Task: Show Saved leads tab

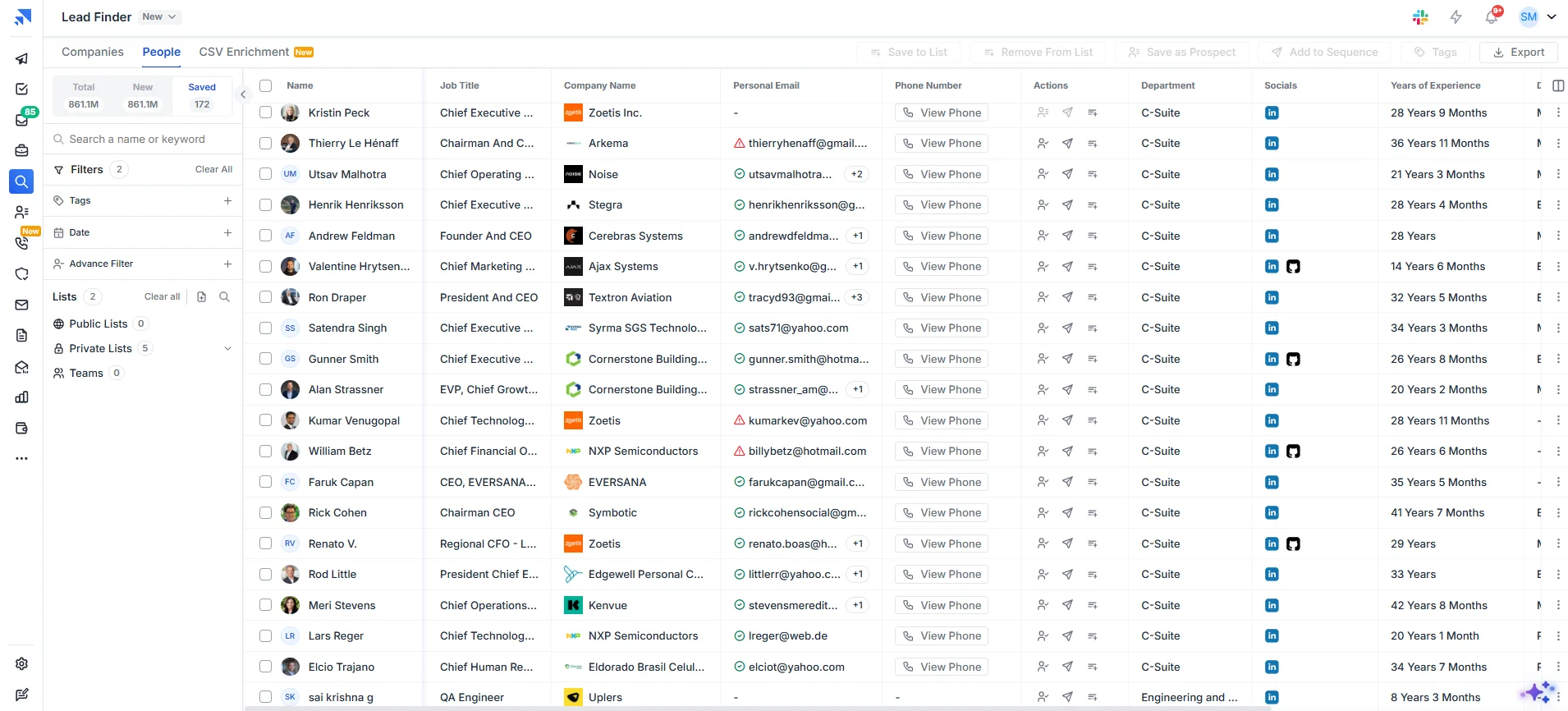Action: [202, 95]
